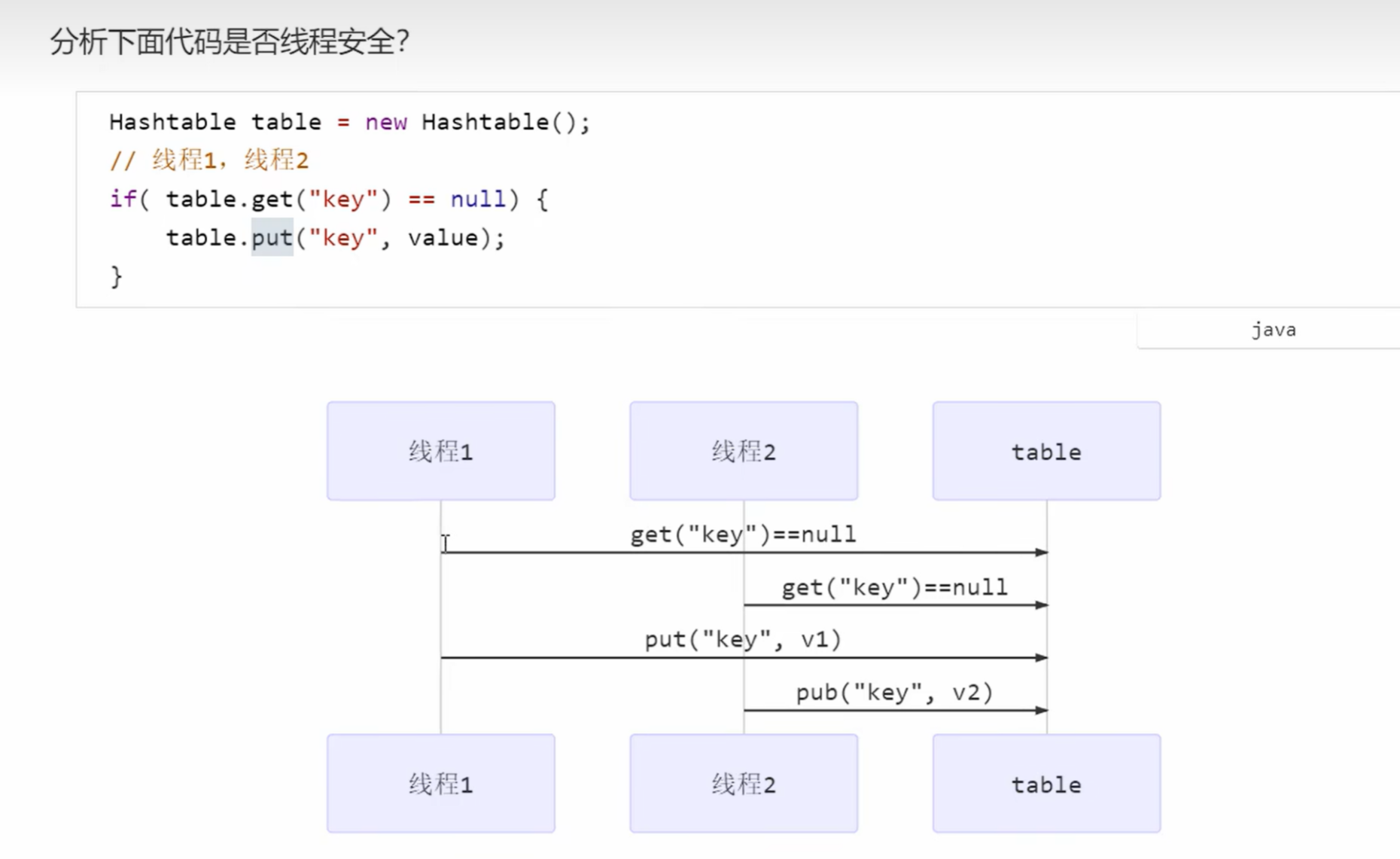
Task: Select the table box at diagram top
Action: [1045, 451]
